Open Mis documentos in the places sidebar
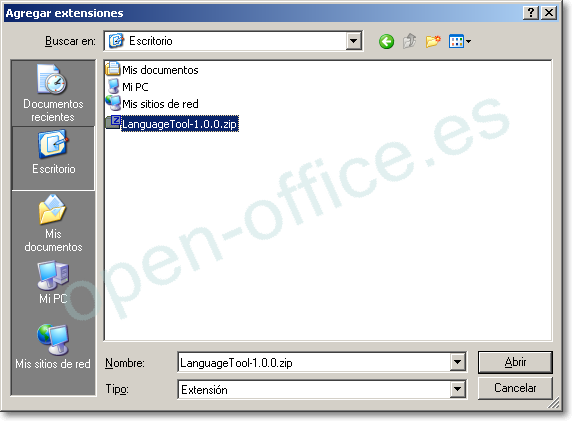This screenshot has height=421, width=572. 53,223
